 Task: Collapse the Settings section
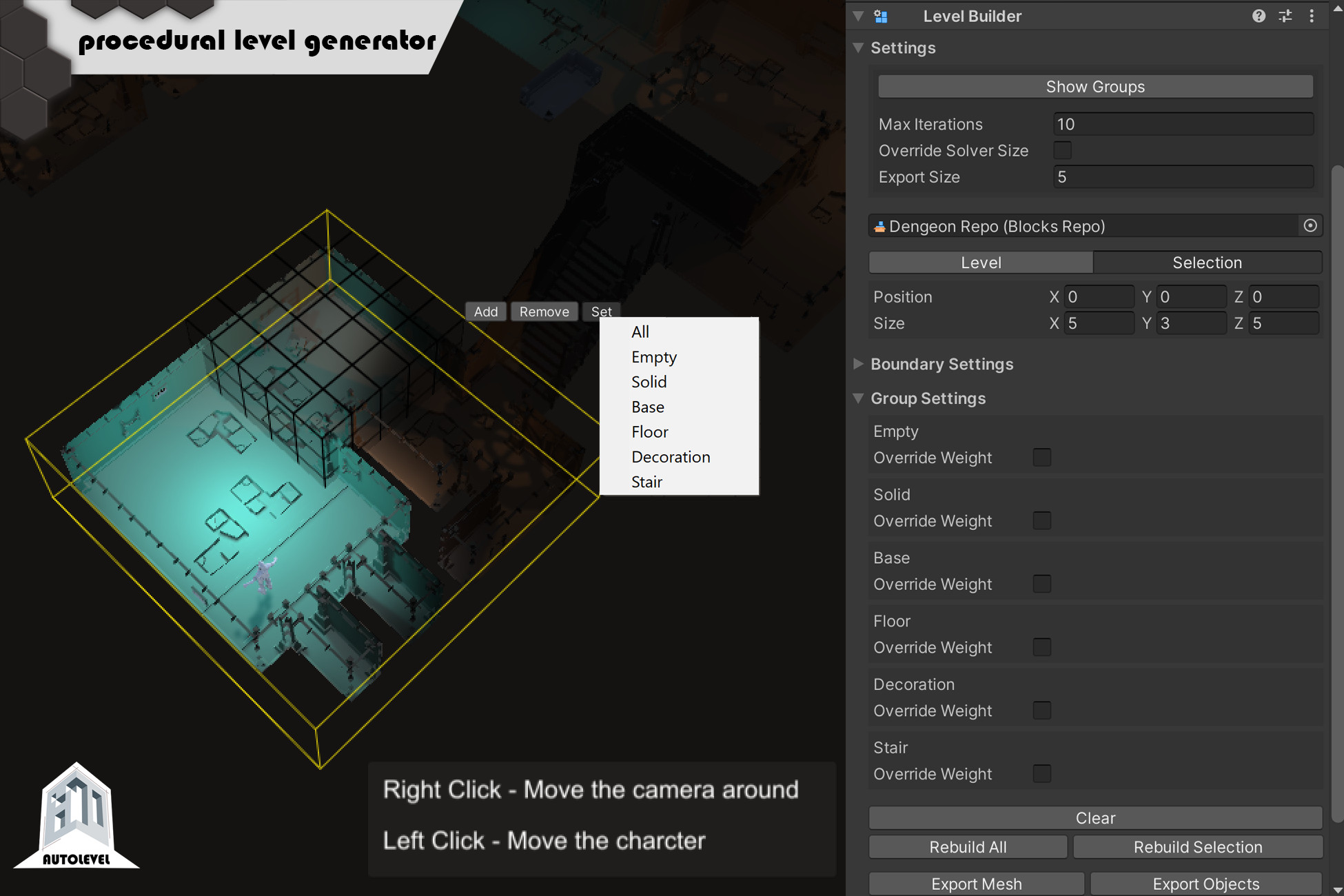pos(858,48)
